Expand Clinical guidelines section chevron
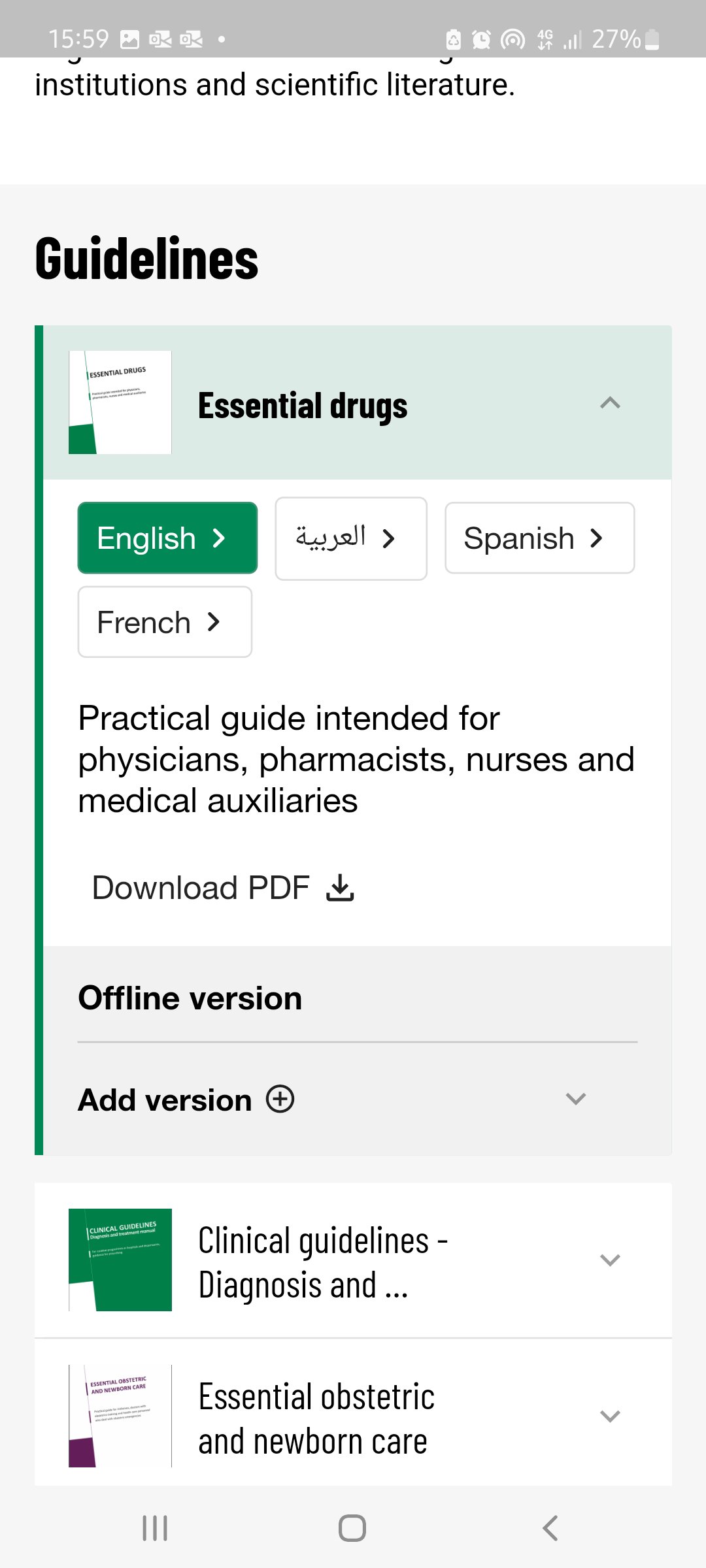Image resolution: width=706 pixels, height=1568 pixels. pos(610,1260)
